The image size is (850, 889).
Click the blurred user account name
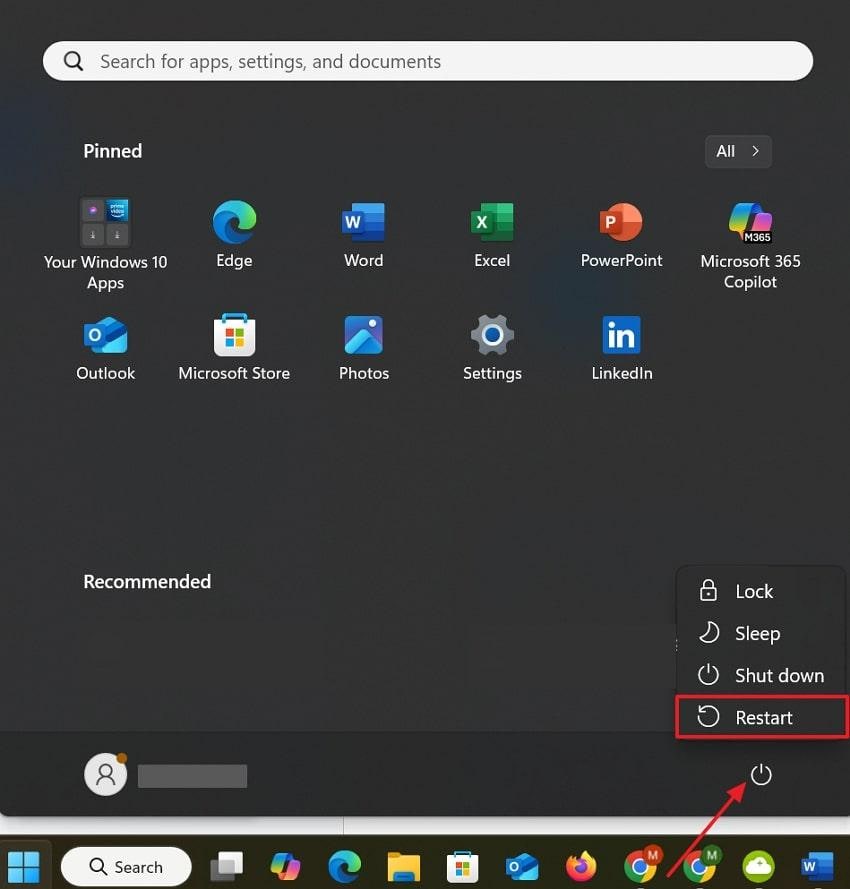192,776
